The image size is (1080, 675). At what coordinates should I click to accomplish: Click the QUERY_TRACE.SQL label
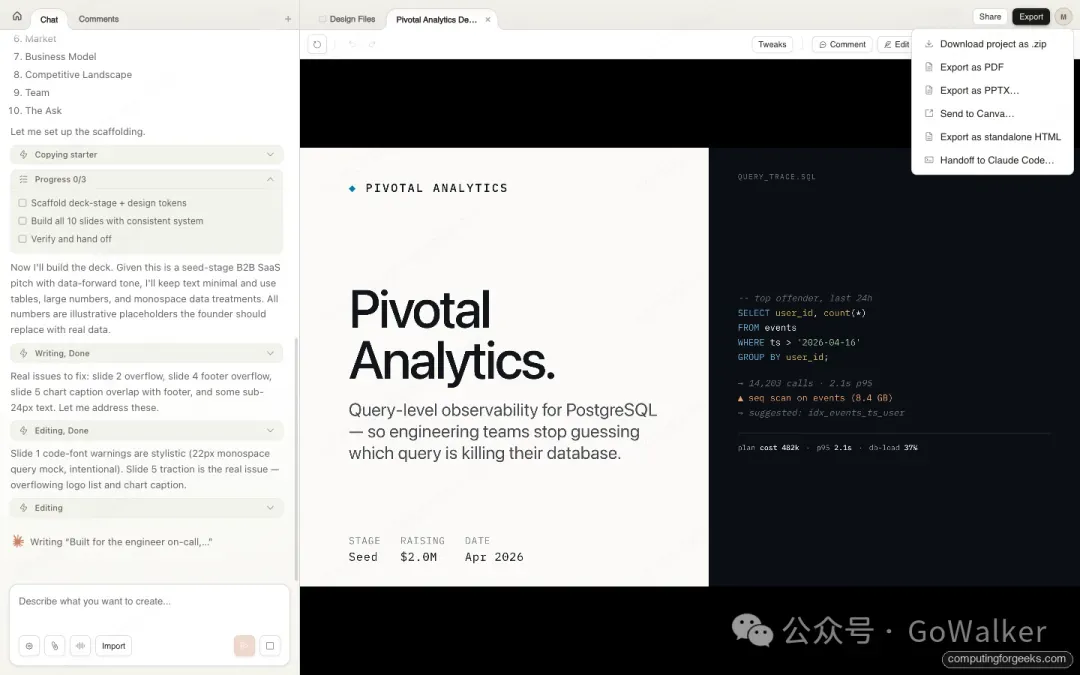coord(776,177)
